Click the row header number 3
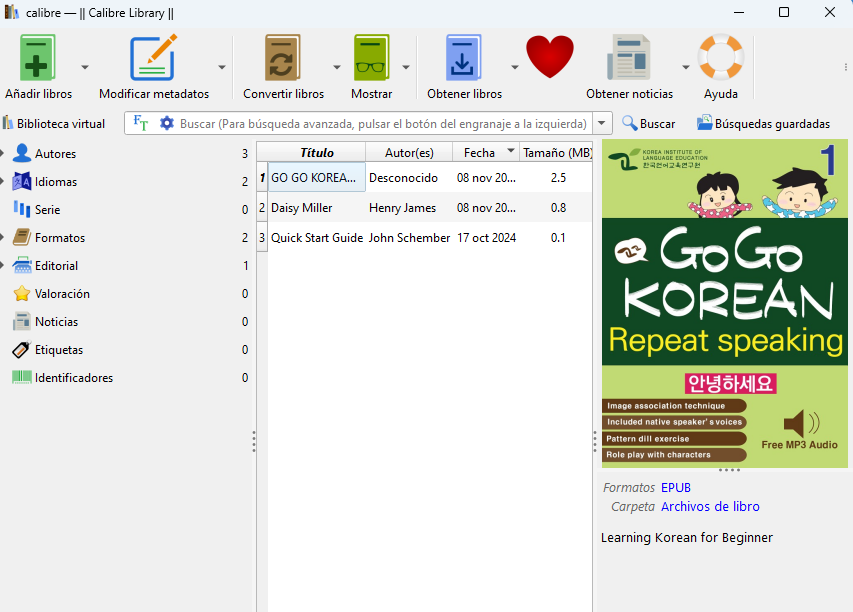Screen dimensions: 853x612 [262, 238]
